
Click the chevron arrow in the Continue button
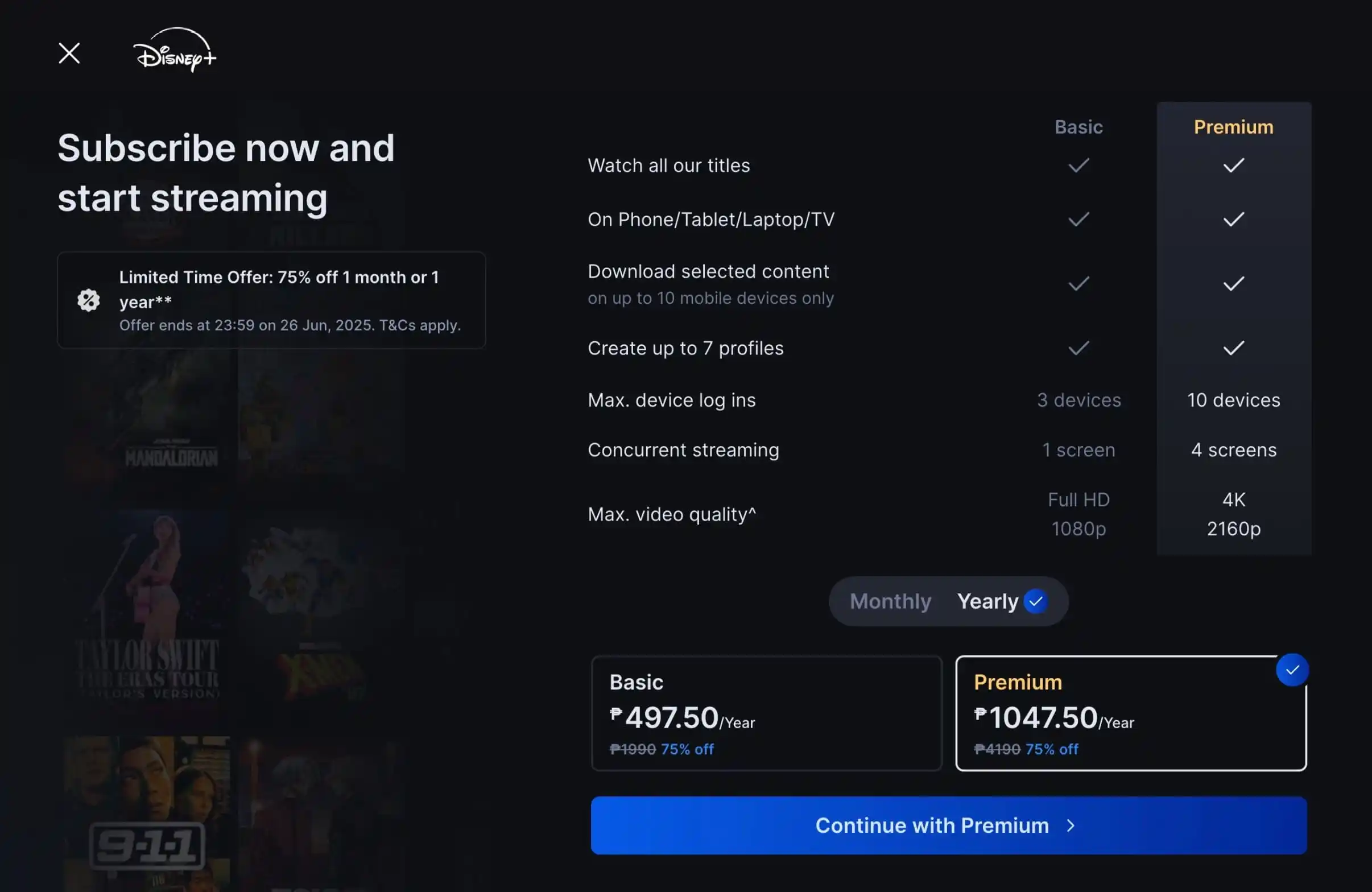pyautogui.click(x=1069, y=825)
